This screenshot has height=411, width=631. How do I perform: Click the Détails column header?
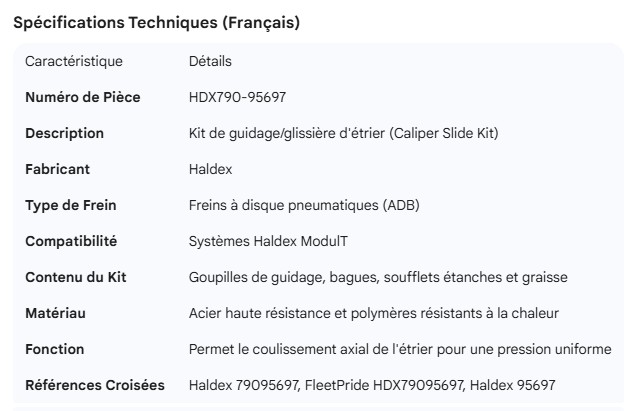click(210, 62)
